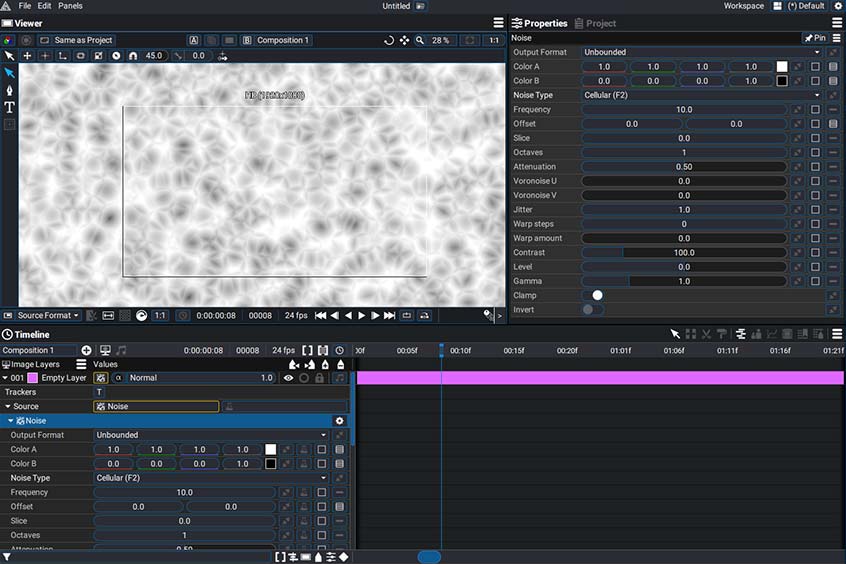This screenshot has width=846, height=564.
Task: Click the Empty Layer noise source icon
Action: (100, 378)
